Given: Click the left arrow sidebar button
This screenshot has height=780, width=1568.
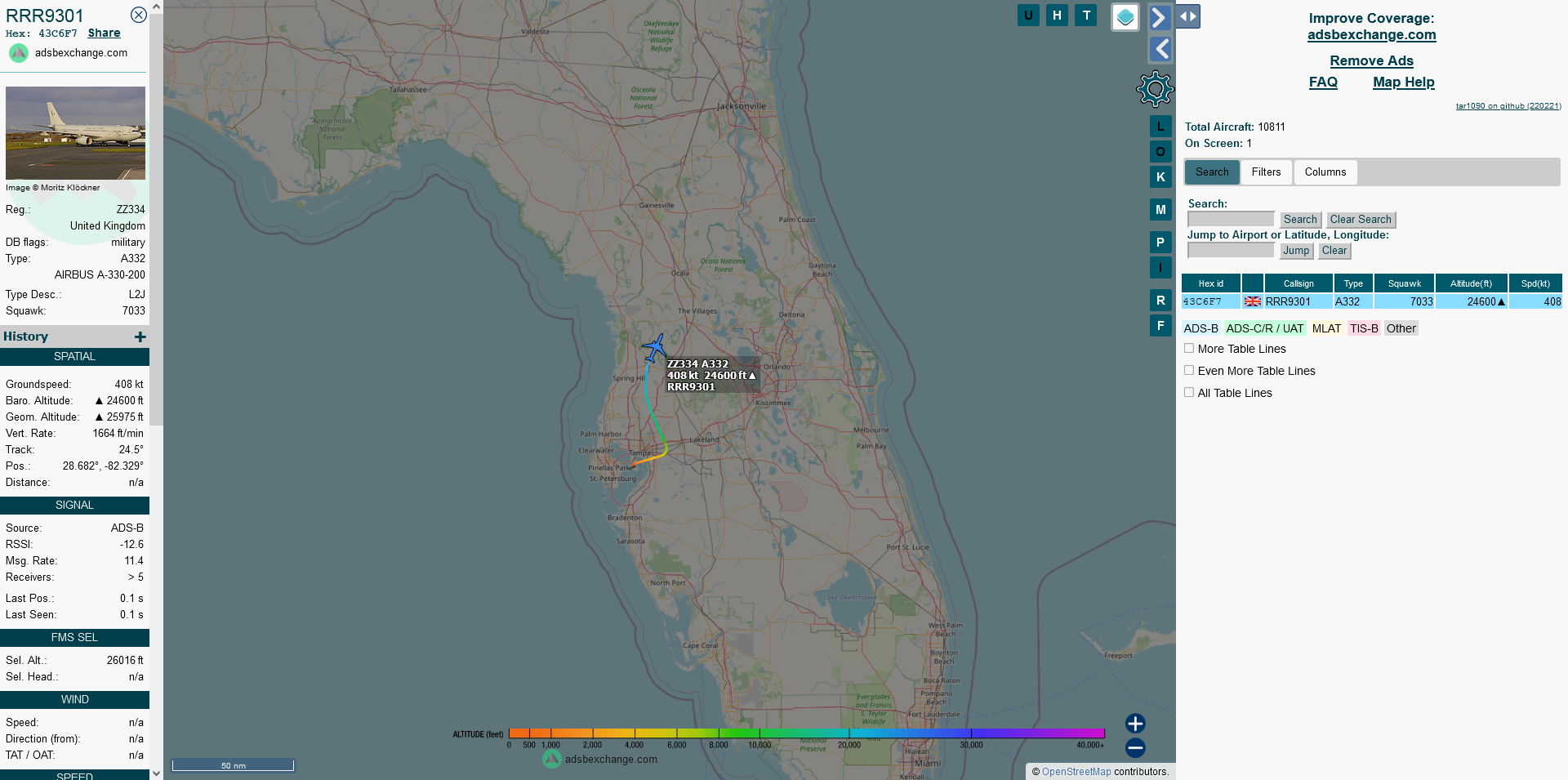Looking at the screenshot, I should click(1160, 50).
